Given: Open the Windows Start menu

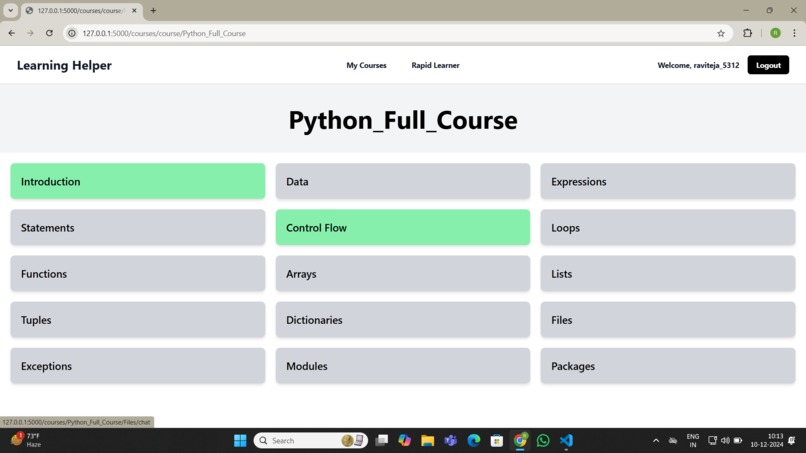Looking at the screenshot, I should 240,441.
